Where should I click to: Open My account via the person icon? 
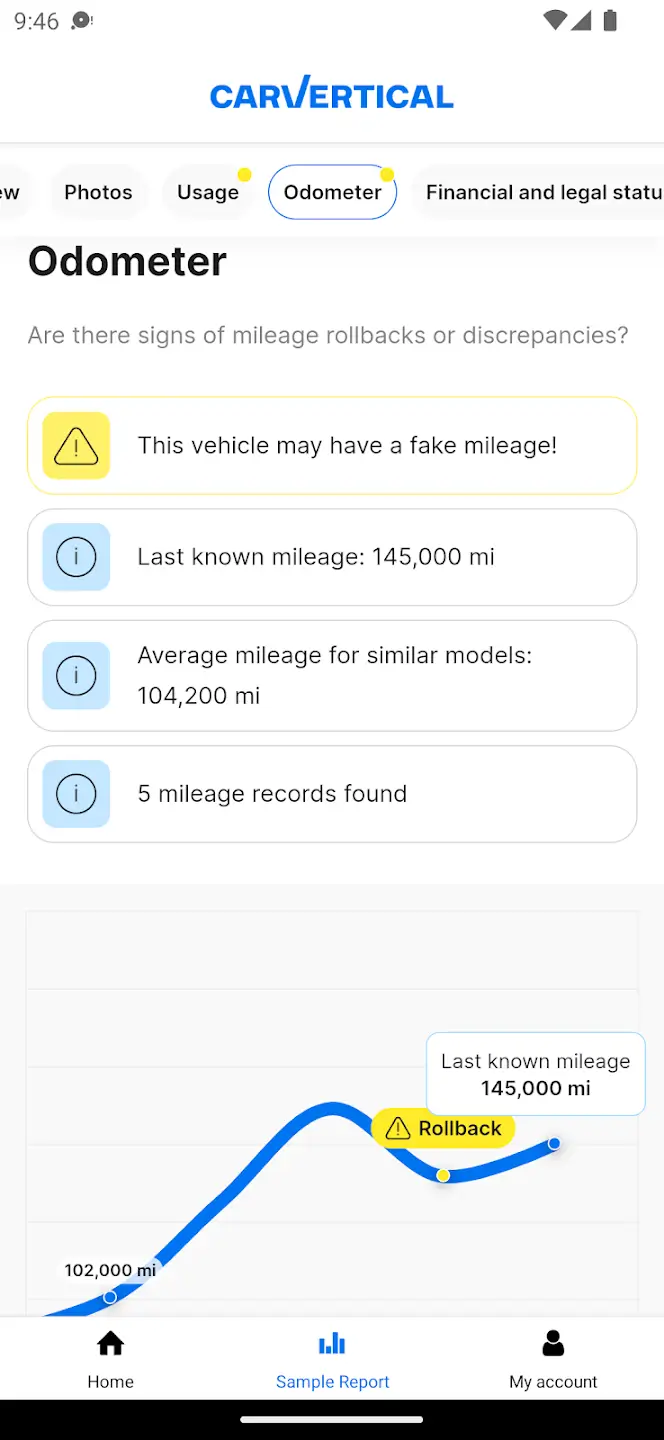tap(552, 1343)
